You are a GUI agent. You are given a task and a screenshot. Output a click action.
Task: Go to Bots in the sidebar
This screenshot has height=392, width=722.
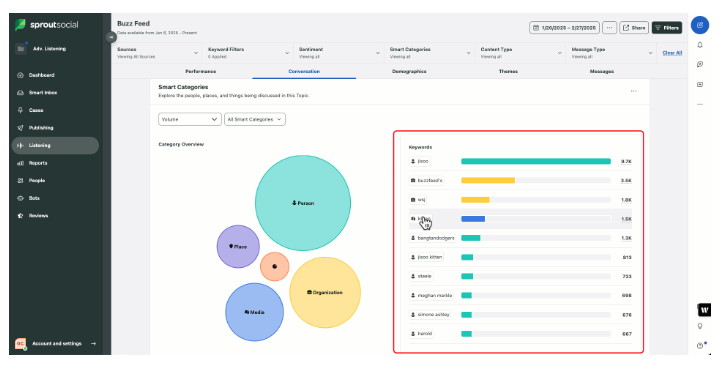(x=55, y=198)
